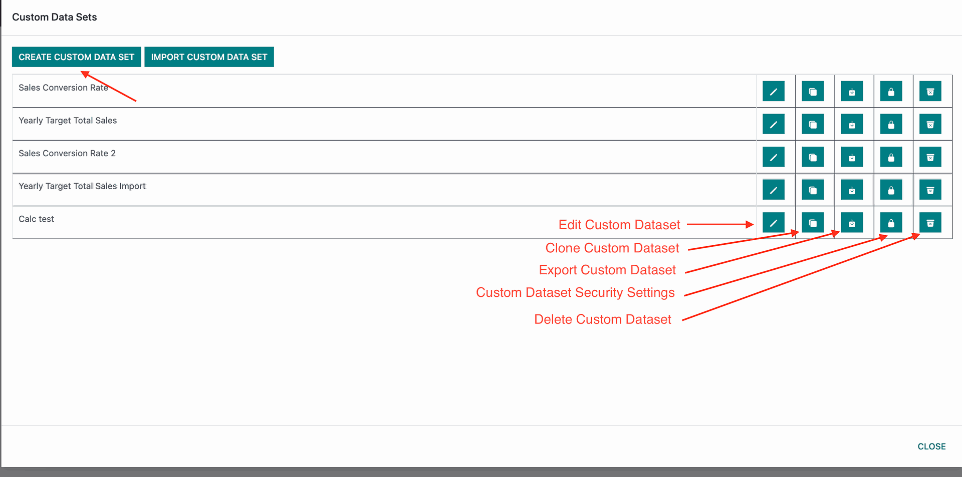Delete Yearly Target Total Sales Import dataset

point(930,190)
